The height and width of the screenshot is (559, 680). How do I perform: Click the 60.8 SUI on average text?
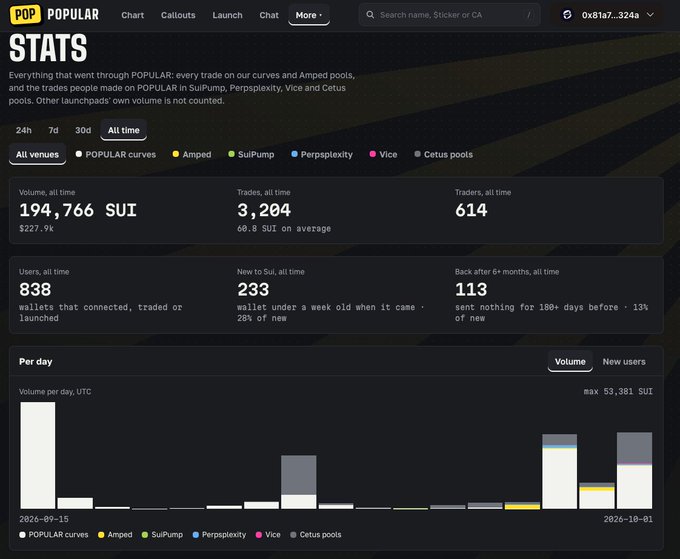284,229
